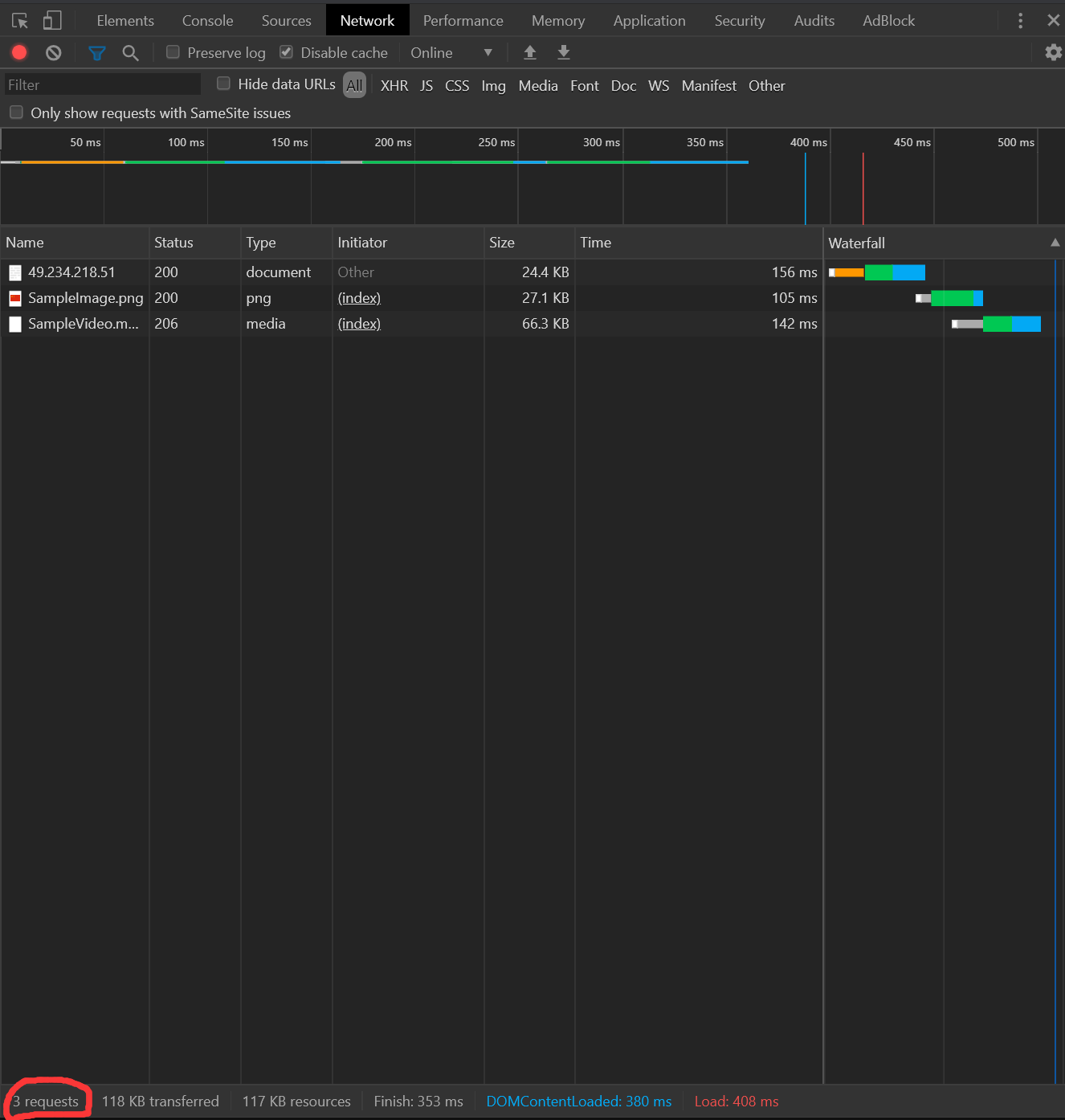Export HAR file with download arrow
The image size is (1065, 1120).
564,52
